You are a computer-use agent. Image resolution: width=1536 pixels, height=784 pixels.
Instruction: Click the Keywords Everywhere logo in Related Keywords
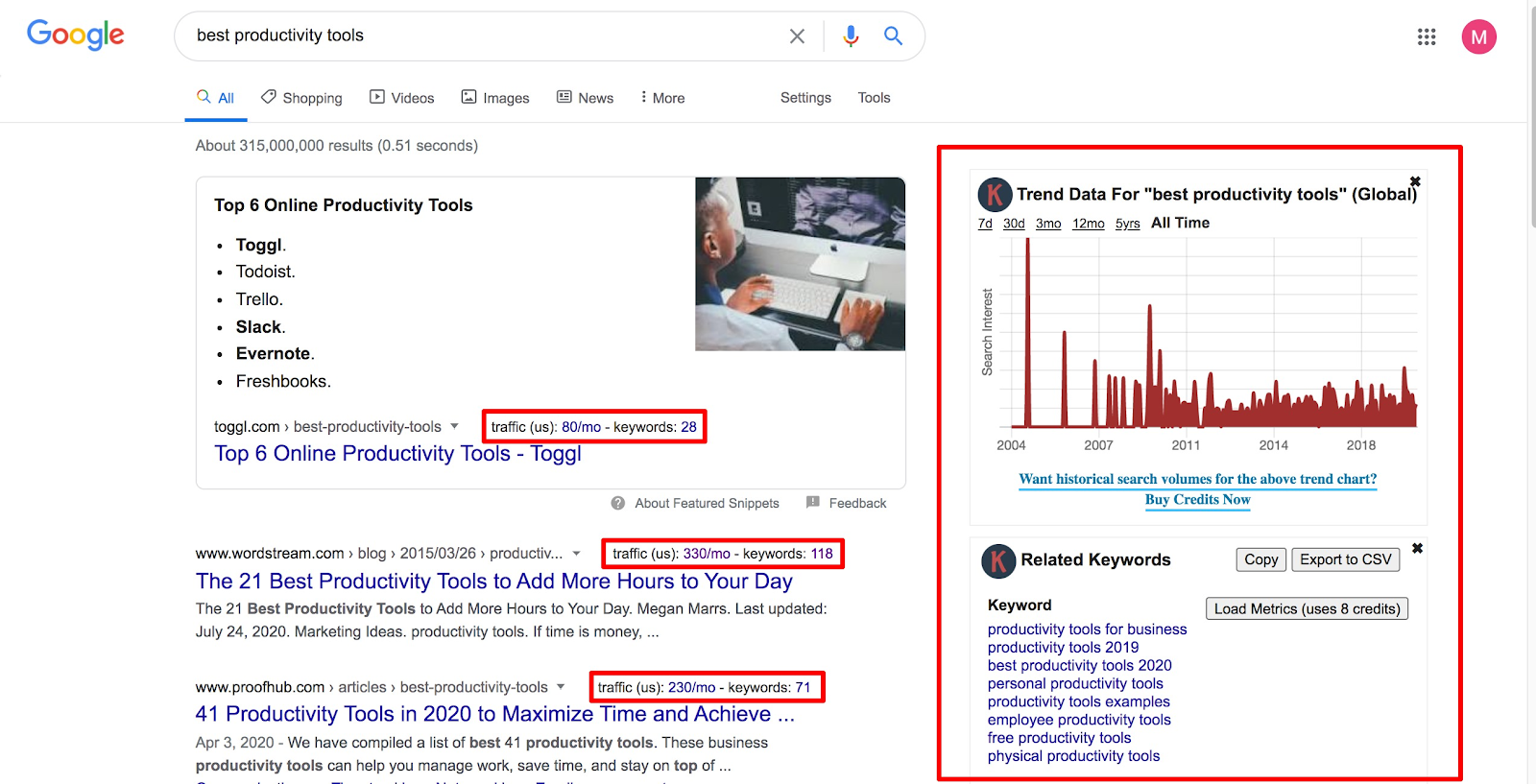pyautogui.click(x=998, y=561)
